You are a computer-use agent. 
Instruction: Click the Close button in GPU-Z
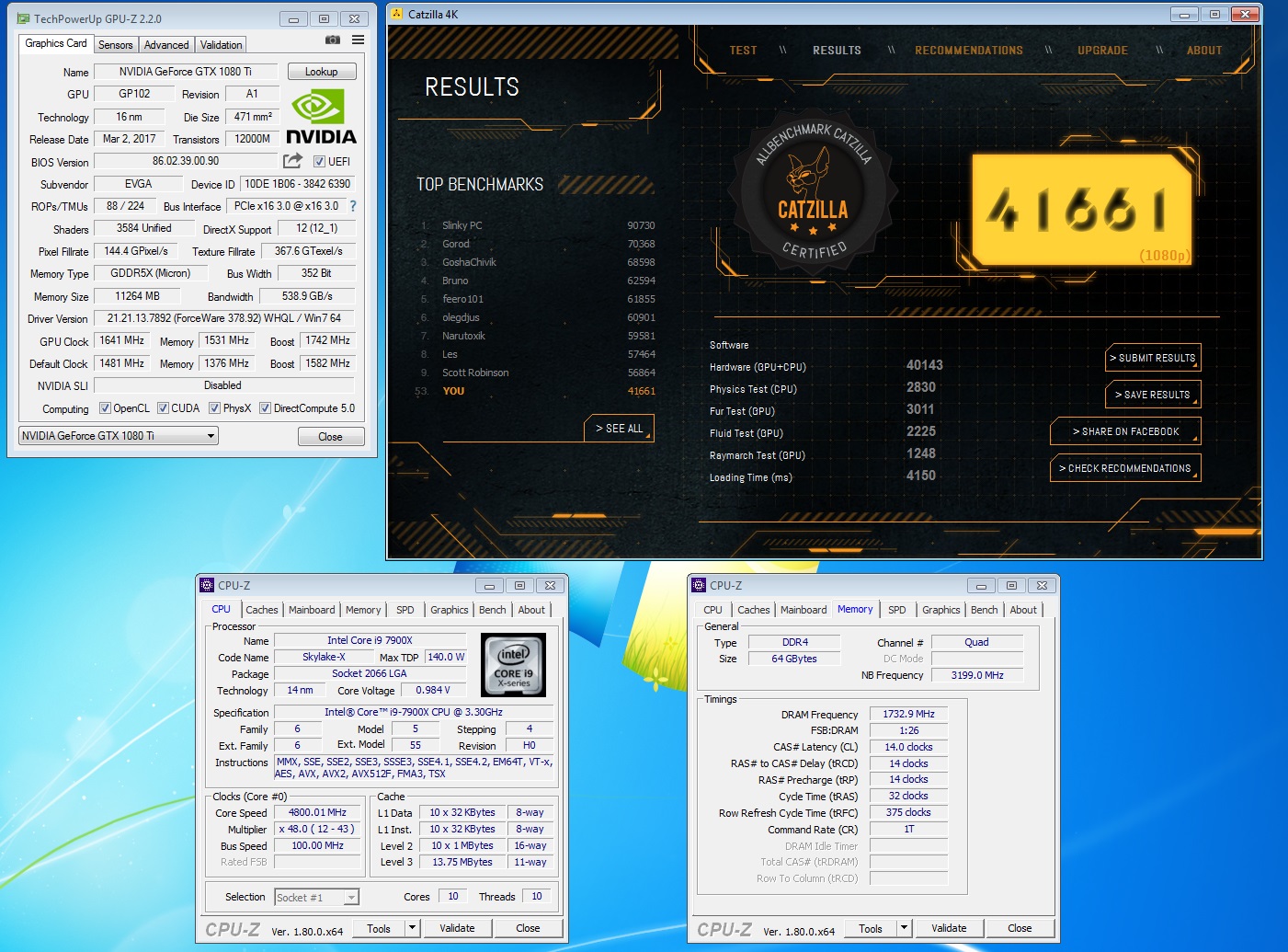click(331, 436)
